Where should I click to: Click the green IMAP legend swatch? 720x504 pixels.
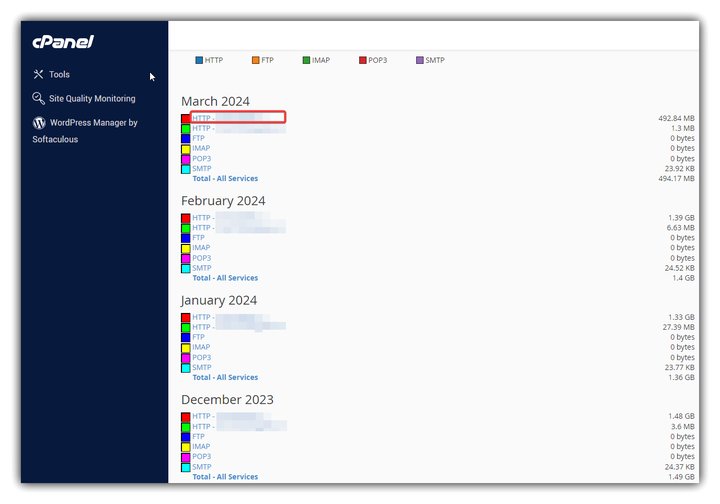click(306, 60)
